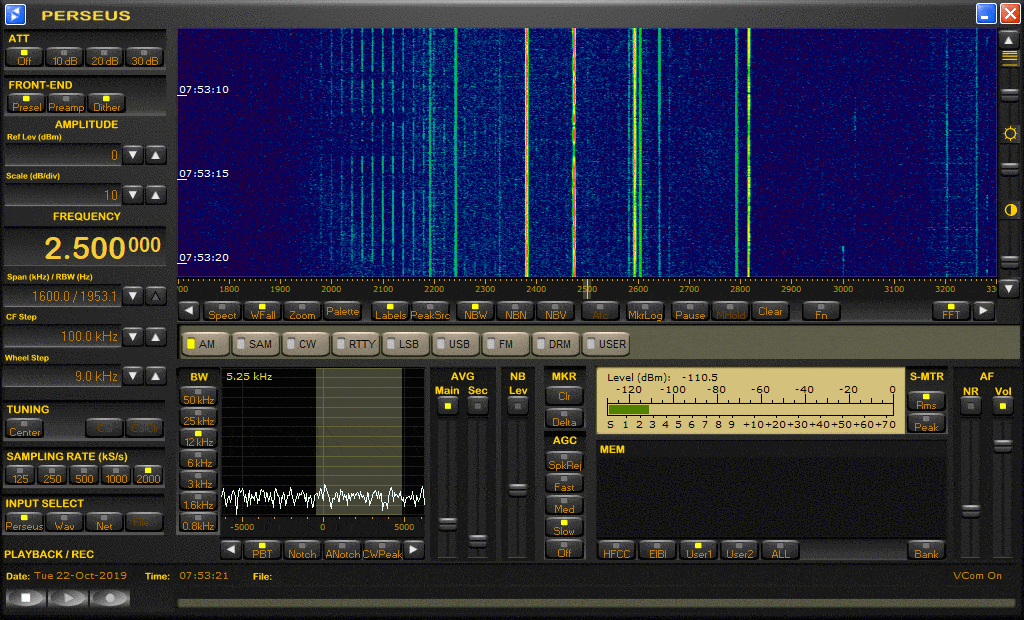
Task: Click the Bank memory button
Action: (926, 550)
